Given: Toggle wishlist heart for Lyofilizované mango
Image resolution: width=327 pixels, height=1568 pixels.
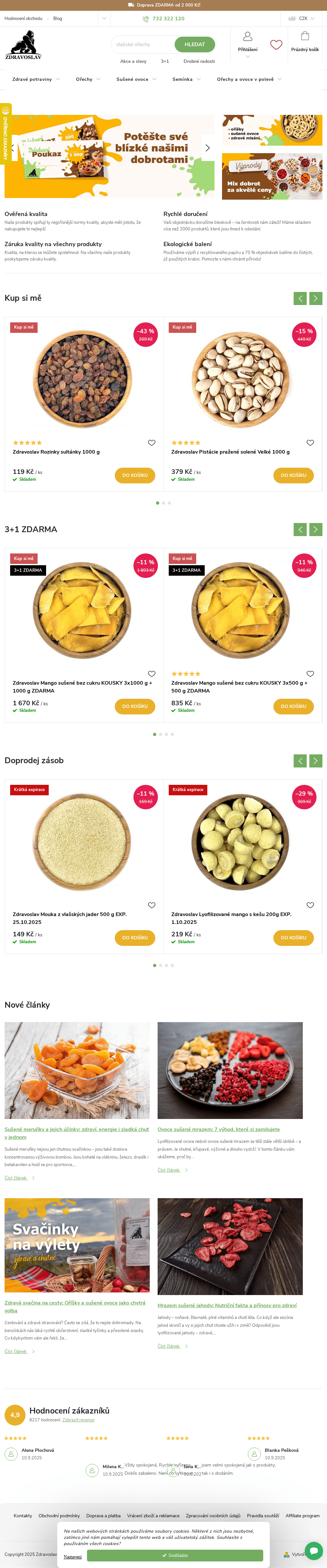Looking at the screenshot, I should pyautogui.click(x=310, y=905).
